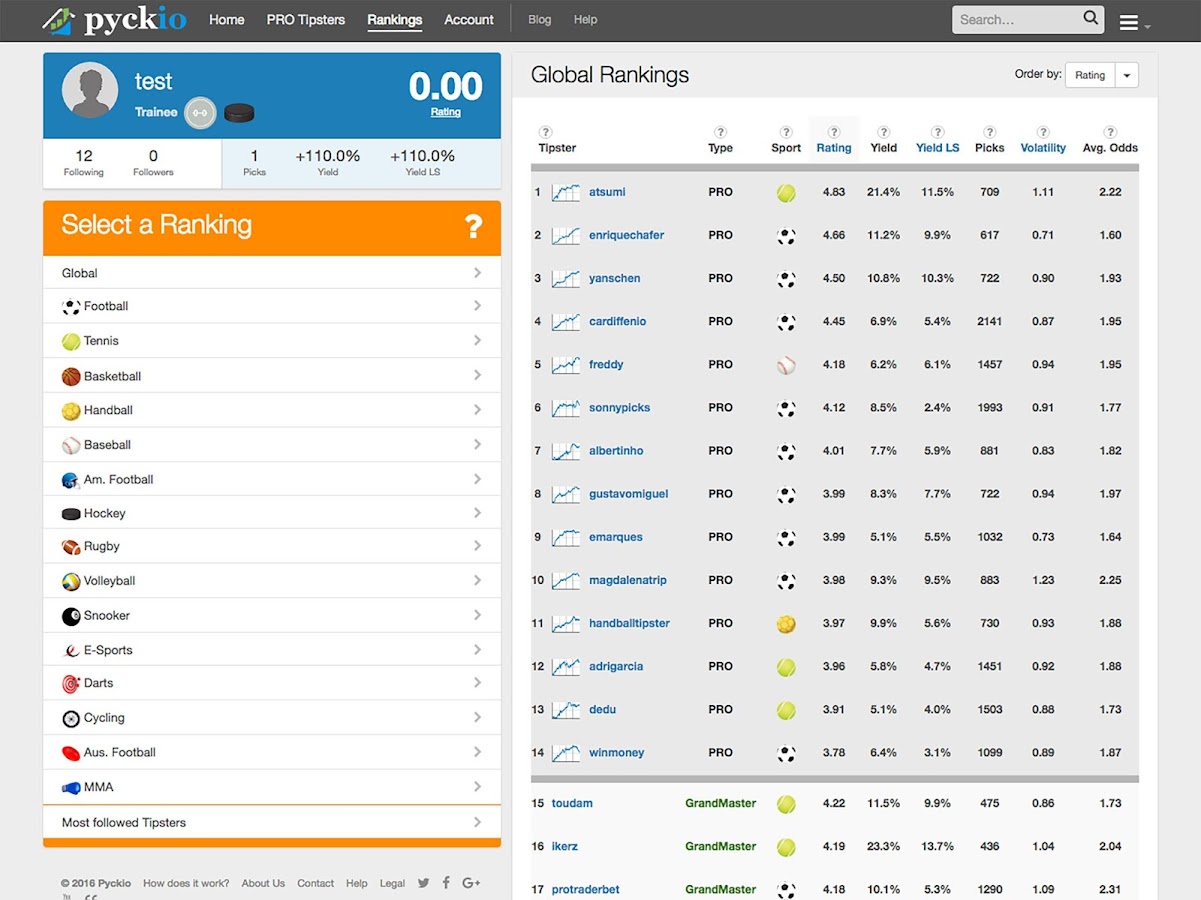The width and height of the screenshot is (1201, 900).
Task: Open the Order by dropdown arrow
Action: coord(1127,75)
